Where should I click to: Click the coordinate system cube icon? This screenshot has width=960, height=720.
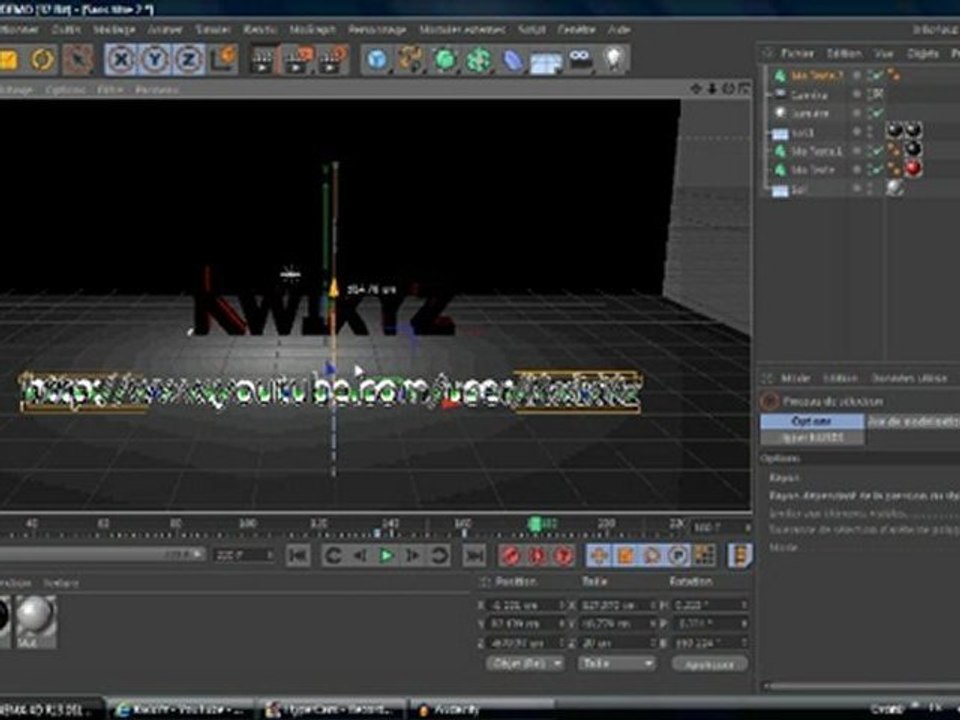coord(223,59)
